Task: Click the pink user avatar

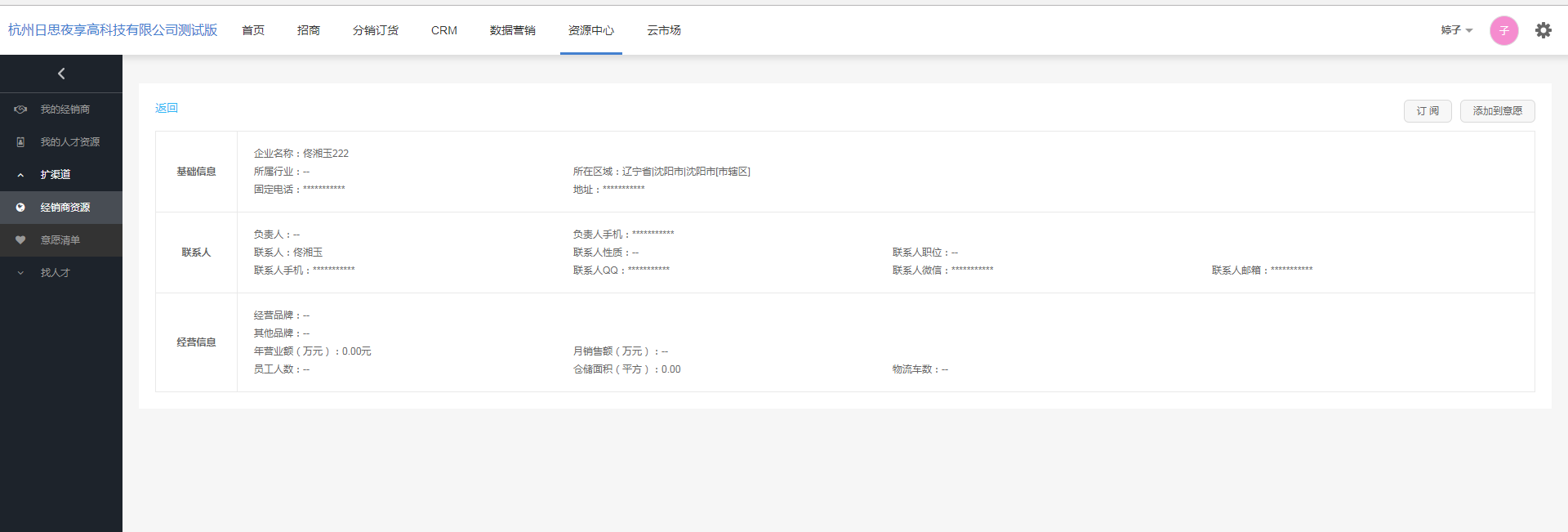Action: pos(1503,30)
